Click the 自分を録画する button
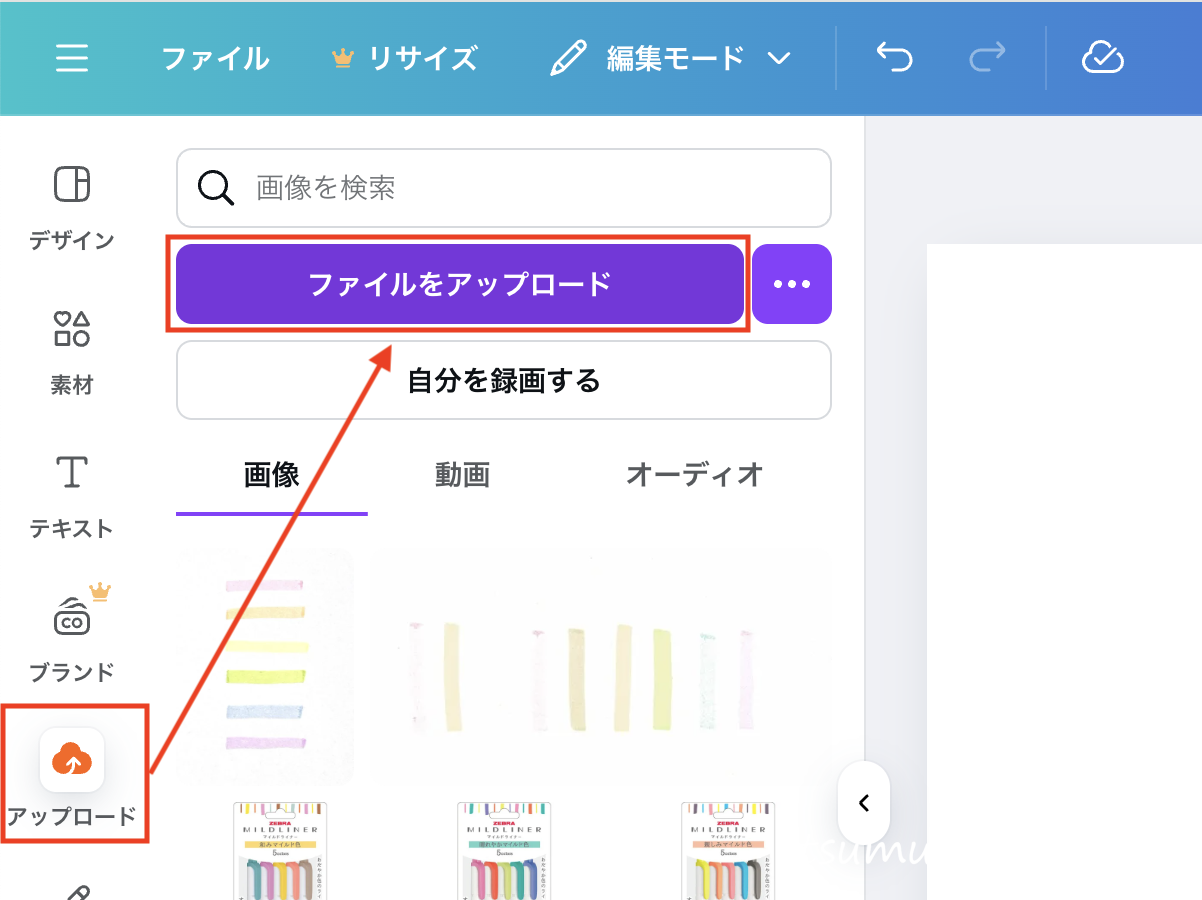 (504, 380)
